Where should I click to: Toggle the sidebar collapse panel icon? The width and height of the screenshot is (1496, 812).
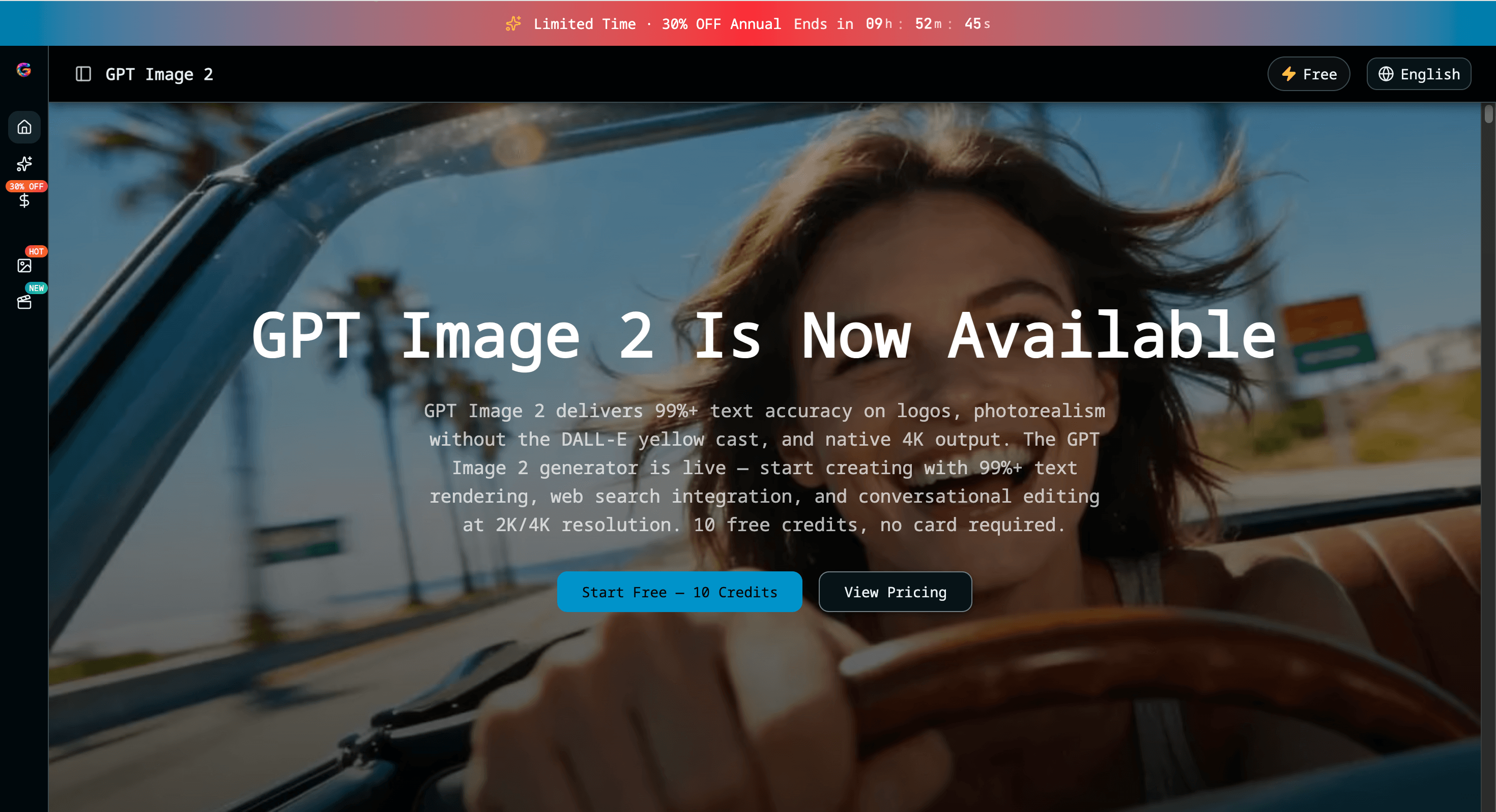click(x=83, y=74)
